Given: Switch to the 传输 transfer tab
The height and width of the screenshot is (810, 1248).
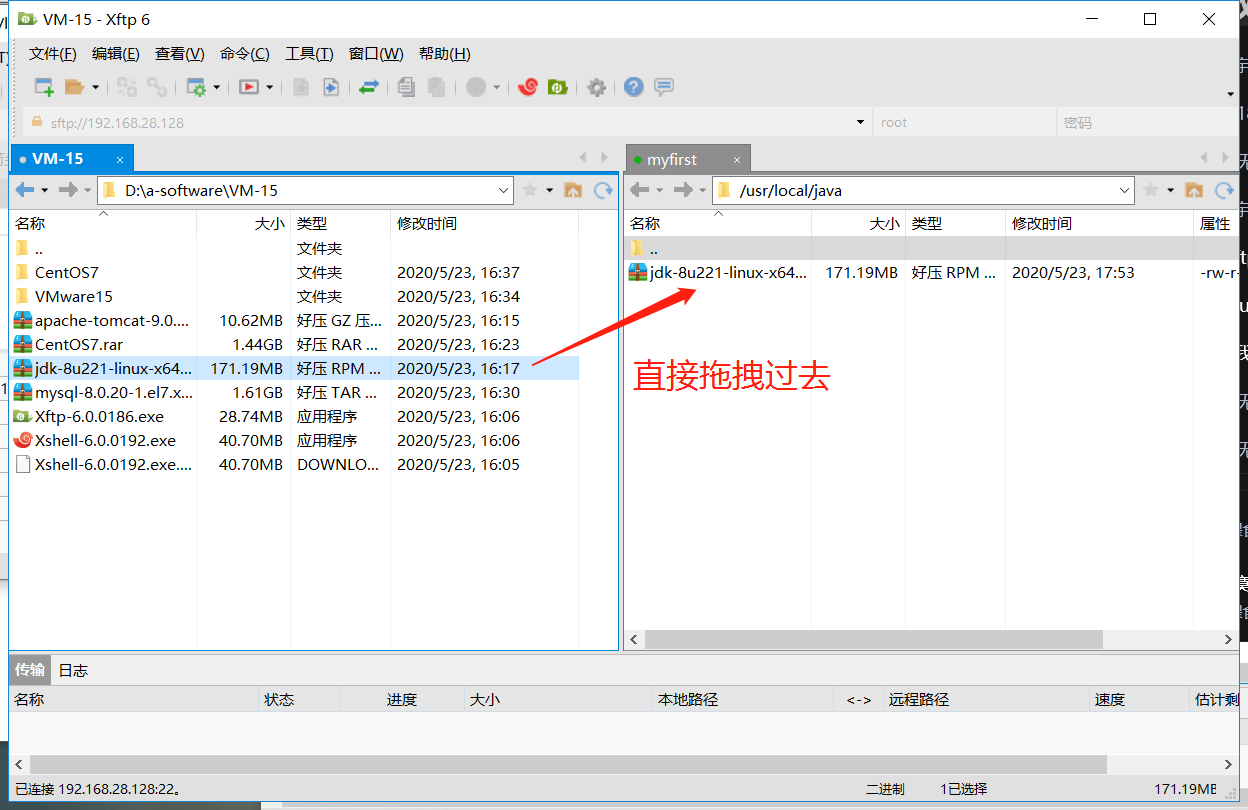Looking at the screenshot, I should 30,670.
